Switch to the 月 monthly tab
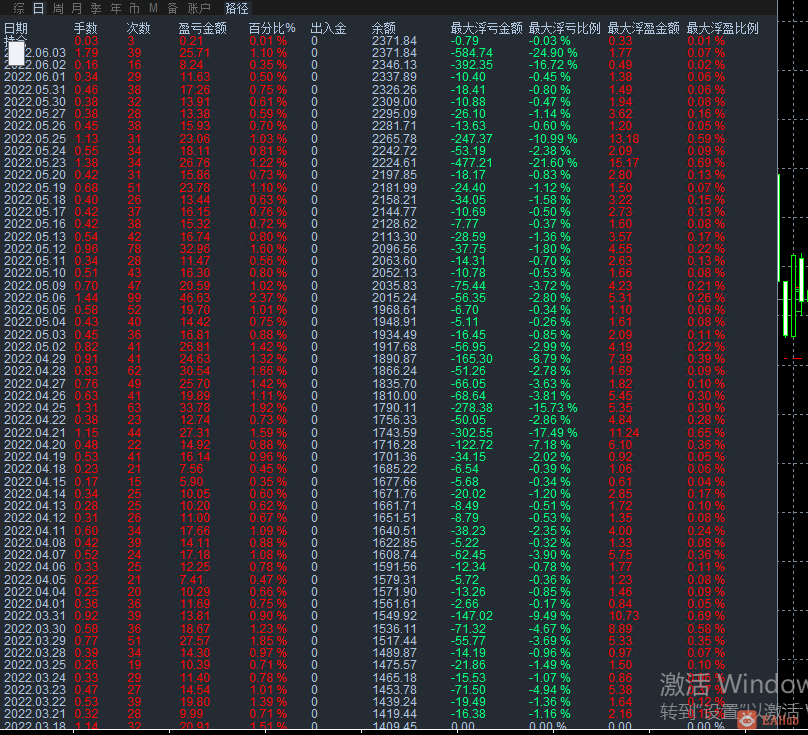This screenshot has width=808, height=735. 77,8
